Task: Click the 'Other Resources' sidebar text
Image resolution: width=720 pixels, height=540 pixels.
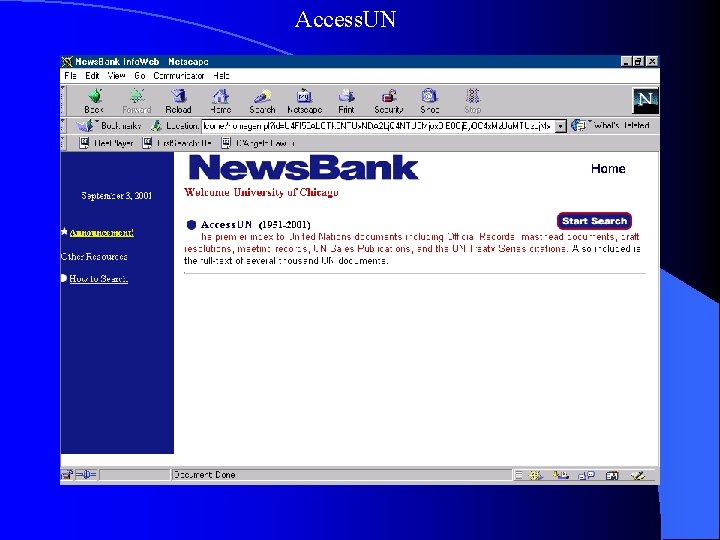Action: click(x=94, y=257)
